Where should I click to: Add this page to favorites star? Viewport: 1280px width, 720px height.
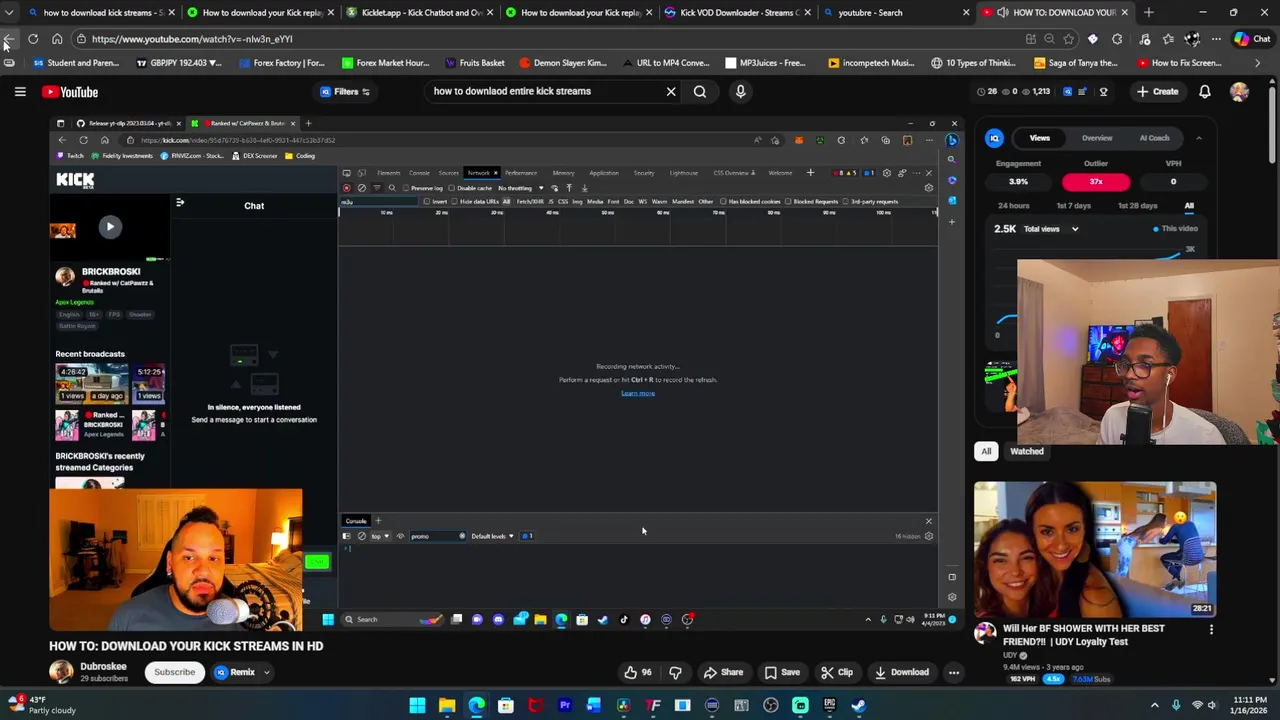coord(1069,39)
